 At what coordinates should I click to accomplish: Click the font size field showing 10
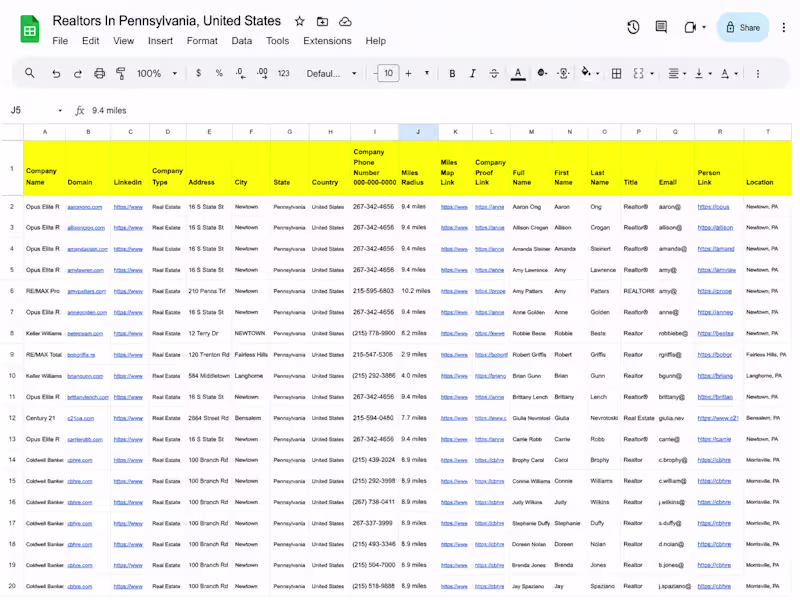point(388,73)
